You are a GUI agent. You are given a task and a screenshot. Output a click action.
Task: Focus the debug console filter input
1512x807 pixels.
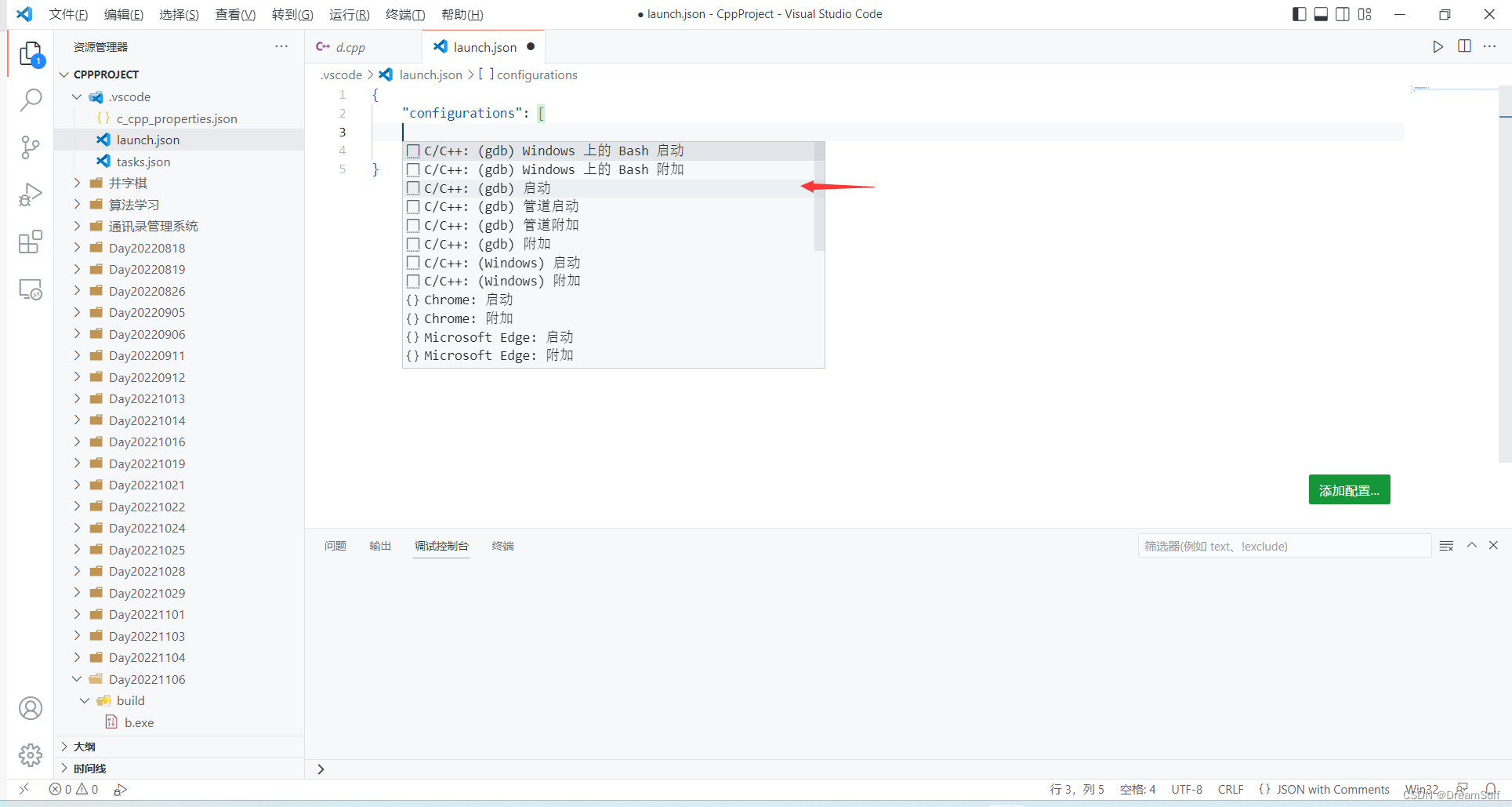(1284, 546)
